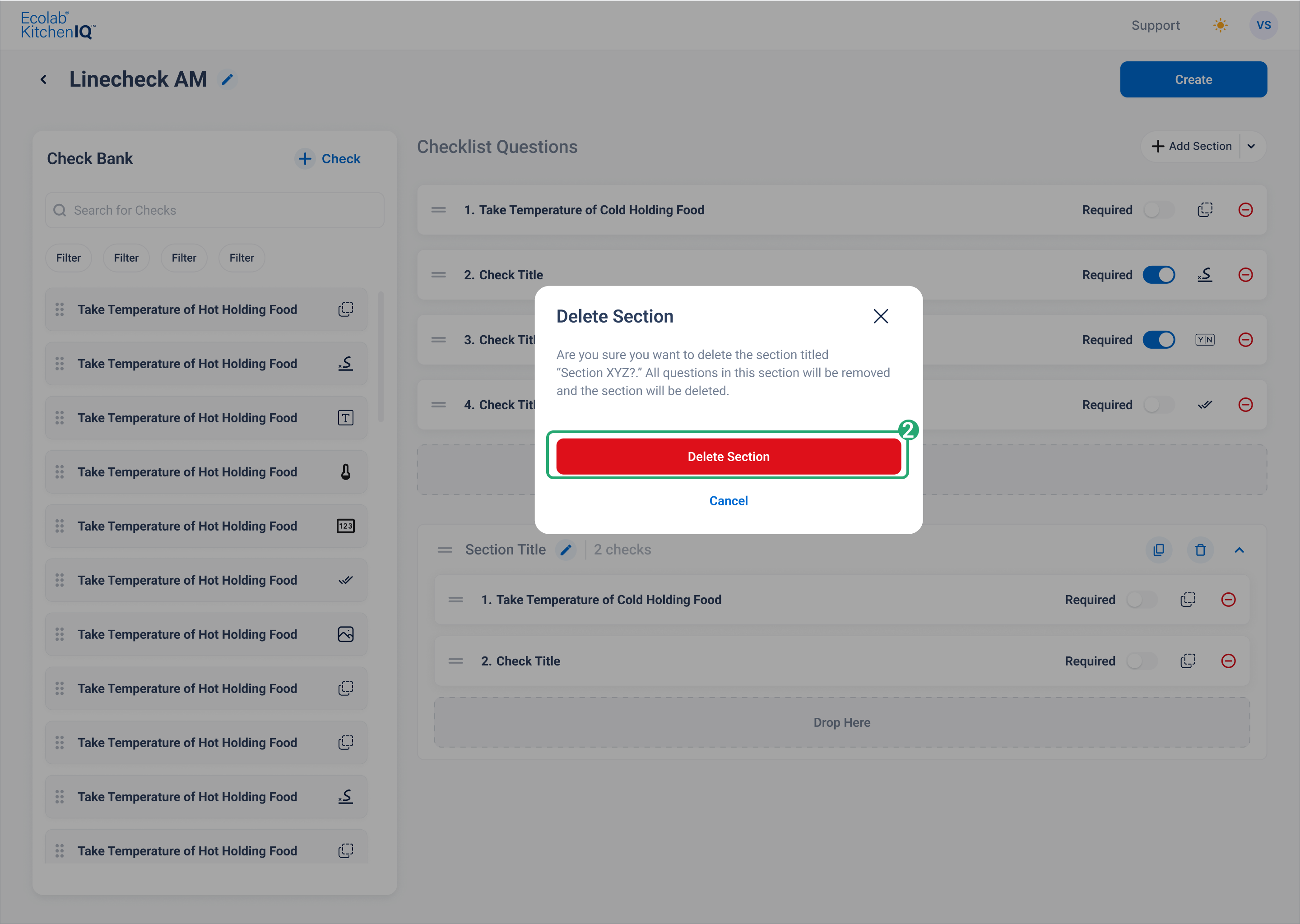
Task: Click signature type icon on top 2. Check Title
Action: pos(1204,275)
